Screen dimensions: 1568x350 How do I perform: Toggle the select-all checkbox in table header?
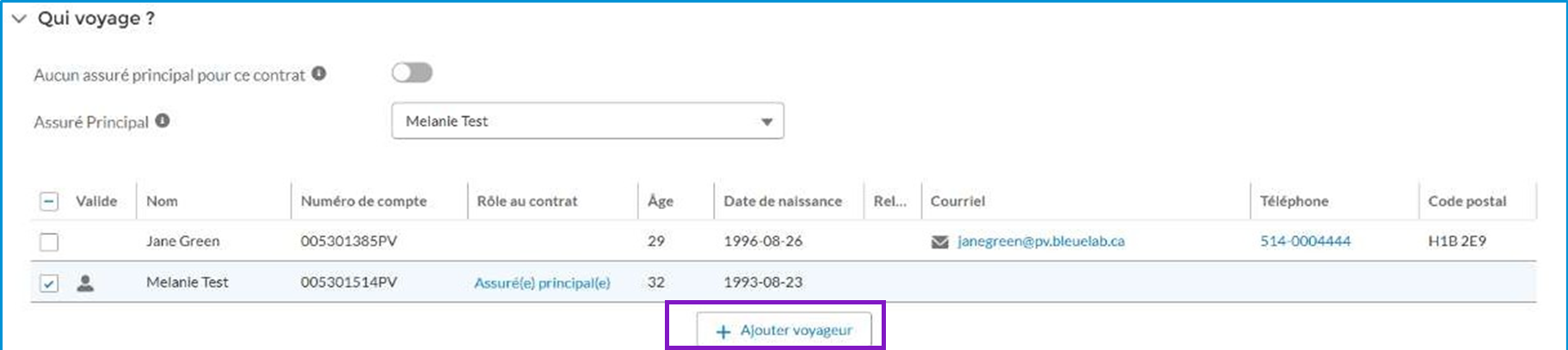tap(49, 201)
